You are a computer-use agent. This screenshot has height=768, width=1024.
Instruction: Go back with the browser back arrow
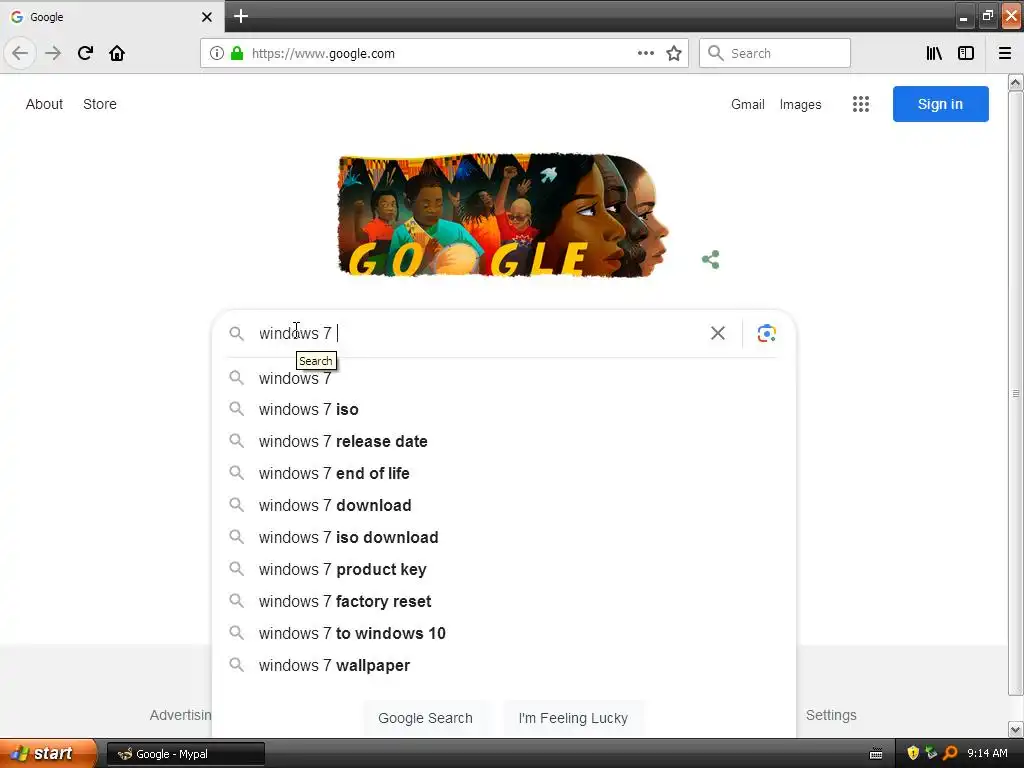pyautogui.click(x=20, y=53)
